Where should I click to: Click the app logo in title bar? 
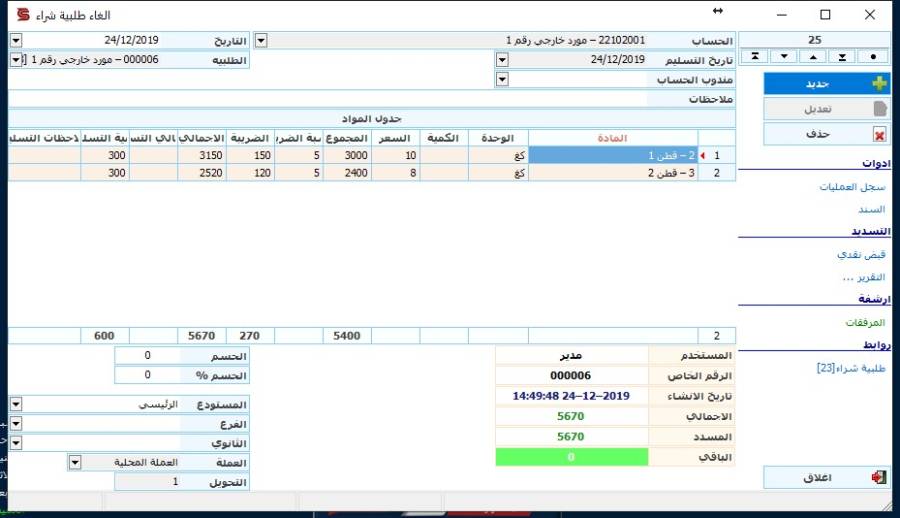[x=23, y=14]
